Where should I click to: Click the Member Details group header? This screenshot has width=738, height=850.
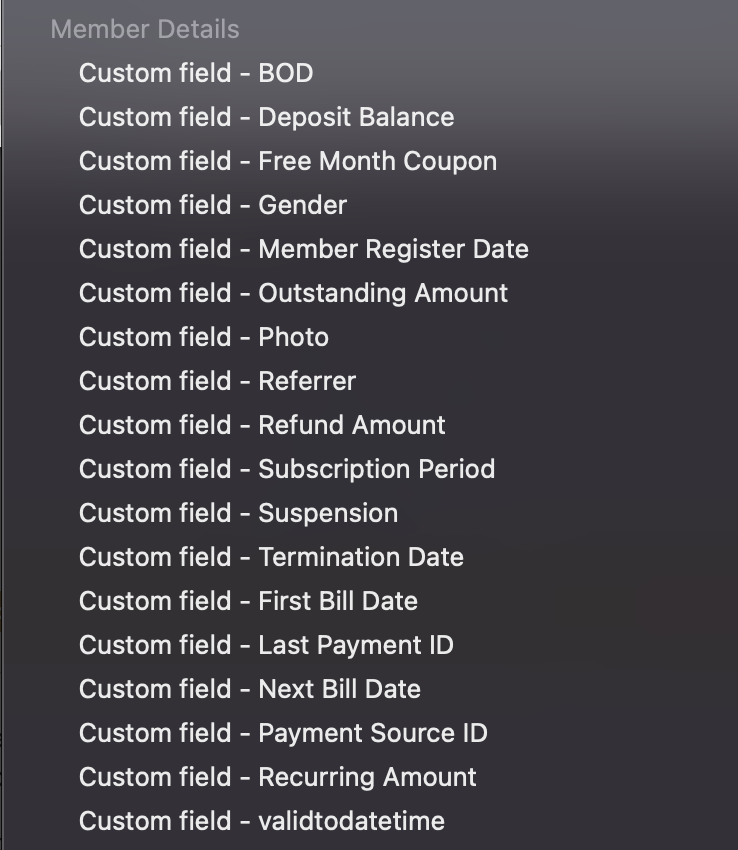[x=145, y=29]
